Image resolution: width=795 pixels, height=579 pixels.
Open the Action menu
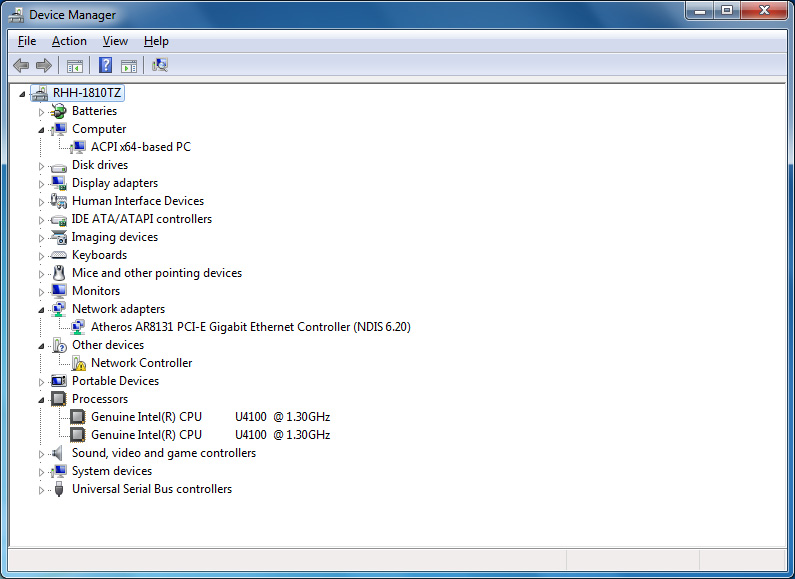69,41
